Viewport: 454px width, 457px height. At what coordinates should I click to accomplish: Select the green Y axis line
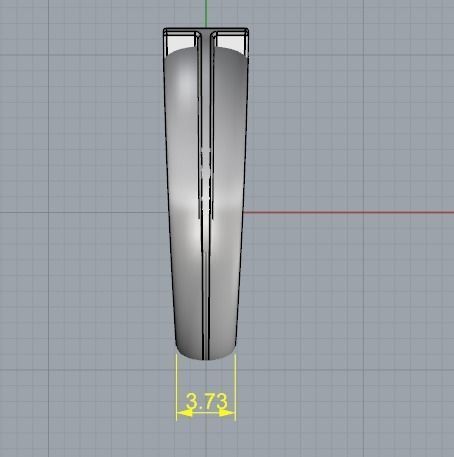(x=206, y=14)
